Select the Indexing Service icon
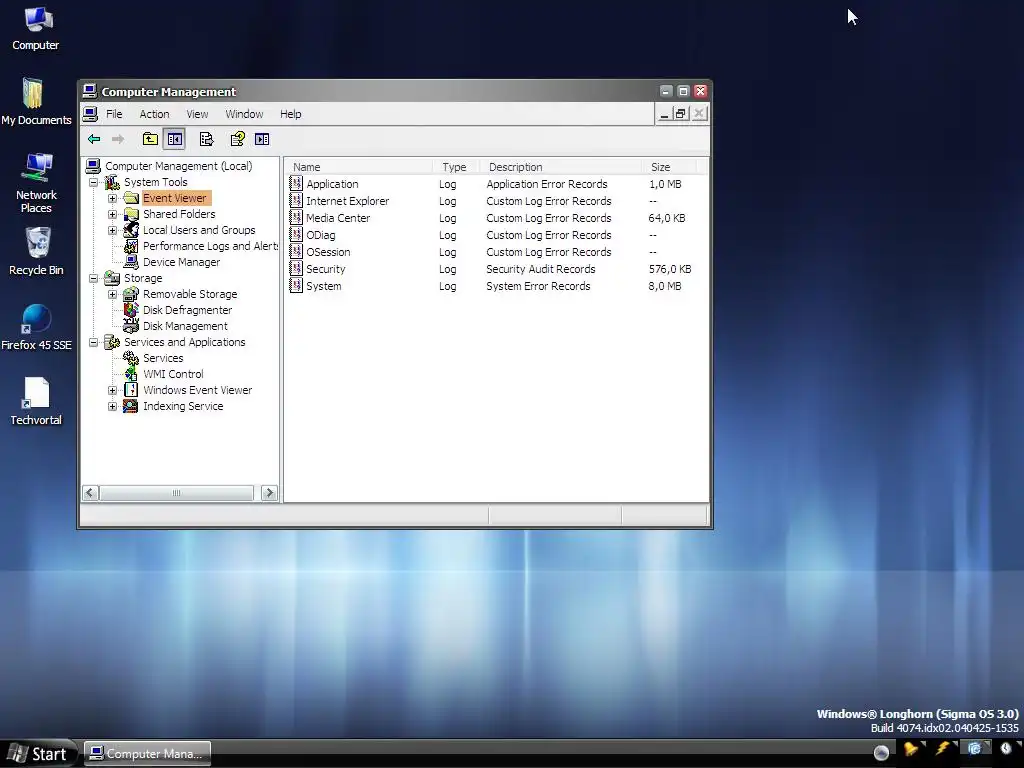The image size is (1024, 768). tap(131, 406)
